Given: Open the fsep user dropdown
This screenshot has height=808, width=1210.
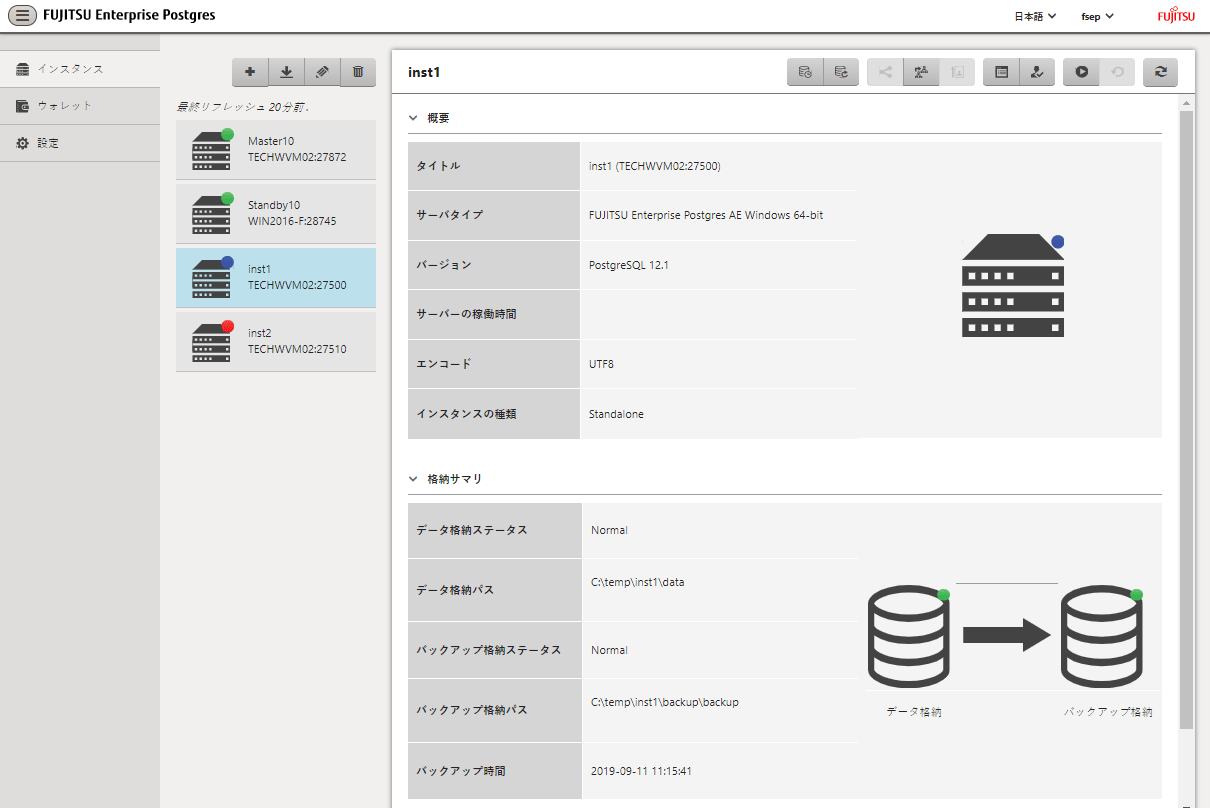Looking at the screenshot, I should click(1097, 16).
